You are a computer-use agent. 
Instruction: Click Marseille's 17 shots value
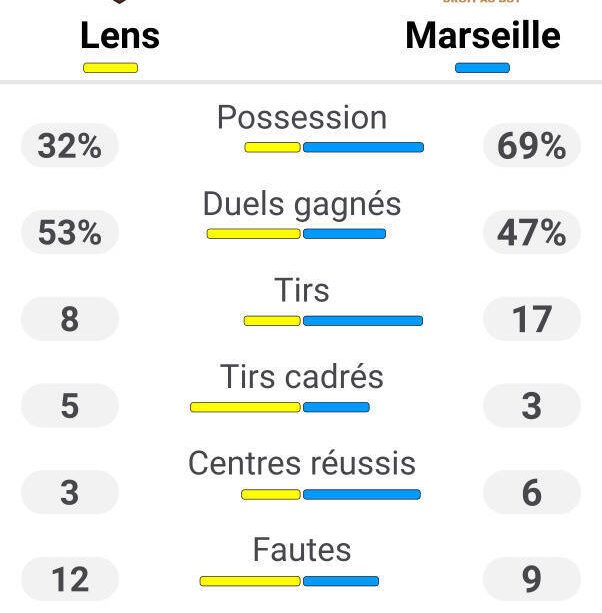pyautogui.click(x=531, y=320)
